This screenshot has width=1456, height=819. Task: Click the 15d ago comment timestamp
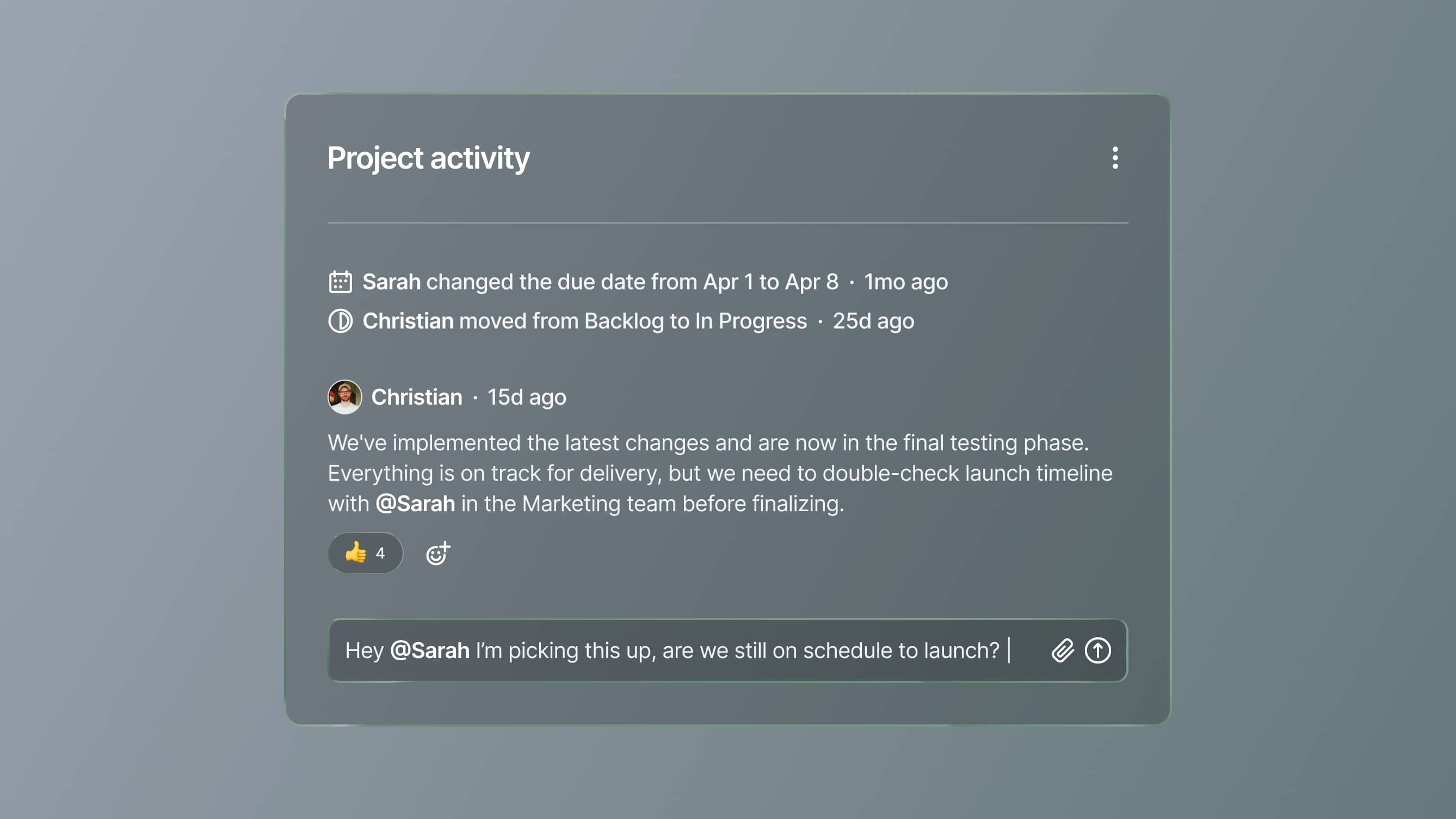526,397
